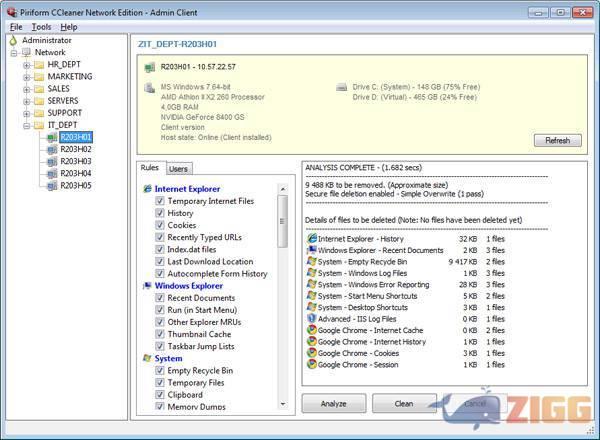The width and height of the screenshot is (600, 440).
Task: Toggle the Clipboard checkbox
Action: (x=160, y=394)
